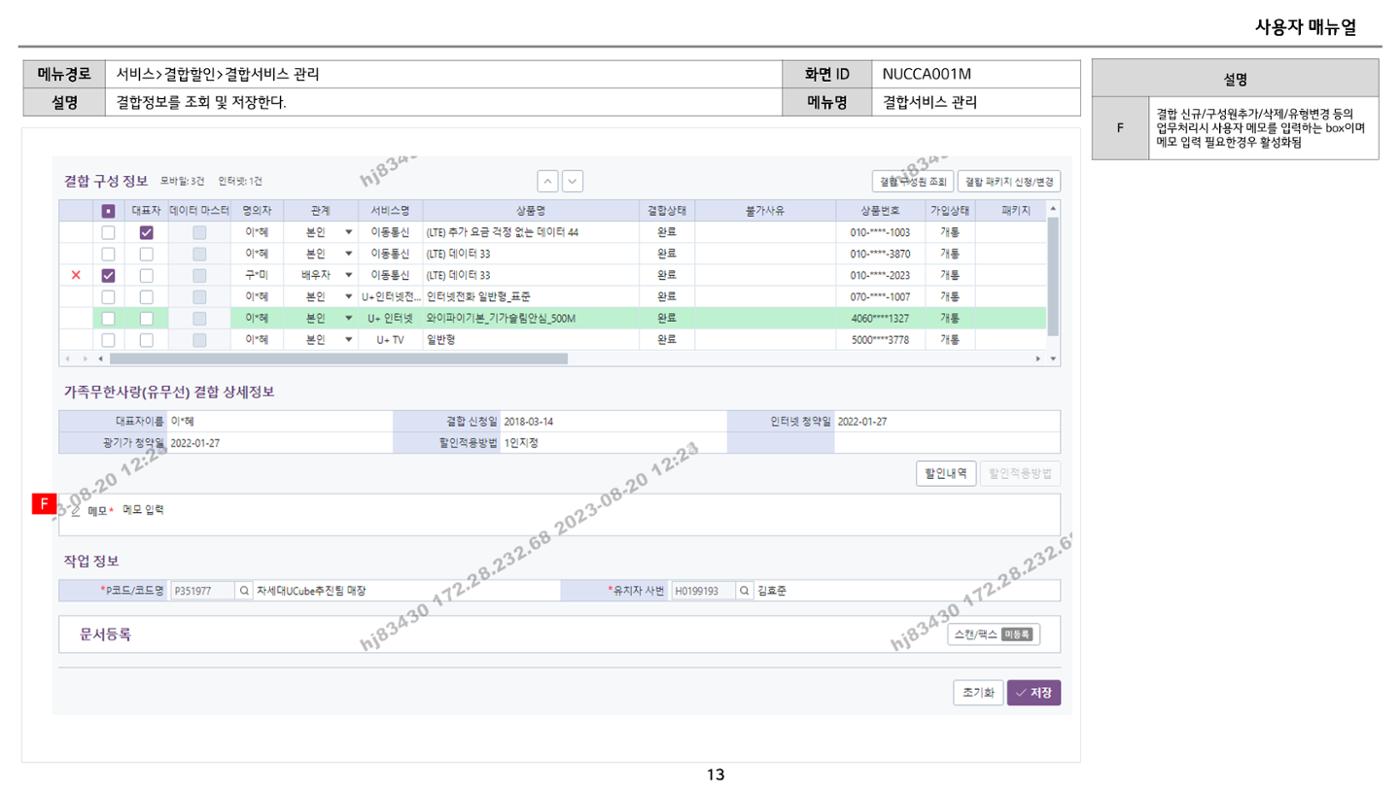Click 결합 패키지 신청/변경 button

pyautogui.click(x=1009, y=182)
